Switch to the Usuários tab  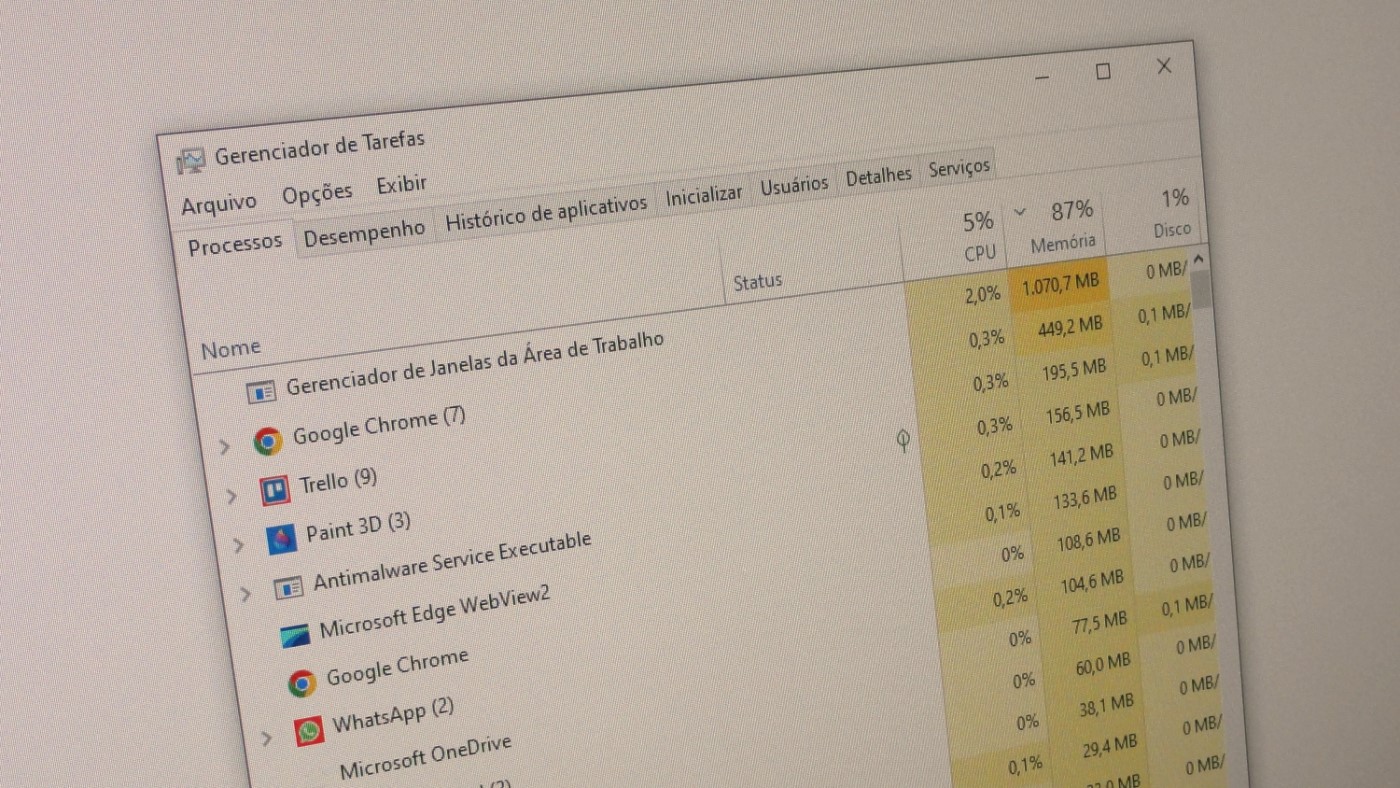click(x=794, y=185)
